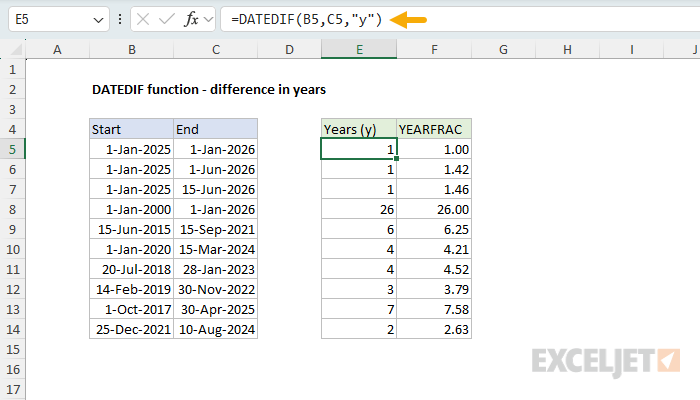This screenshot has width=700, height=400.
Task: Click the Cancel (X) icon in formula bar
Action: pos(143,19)
